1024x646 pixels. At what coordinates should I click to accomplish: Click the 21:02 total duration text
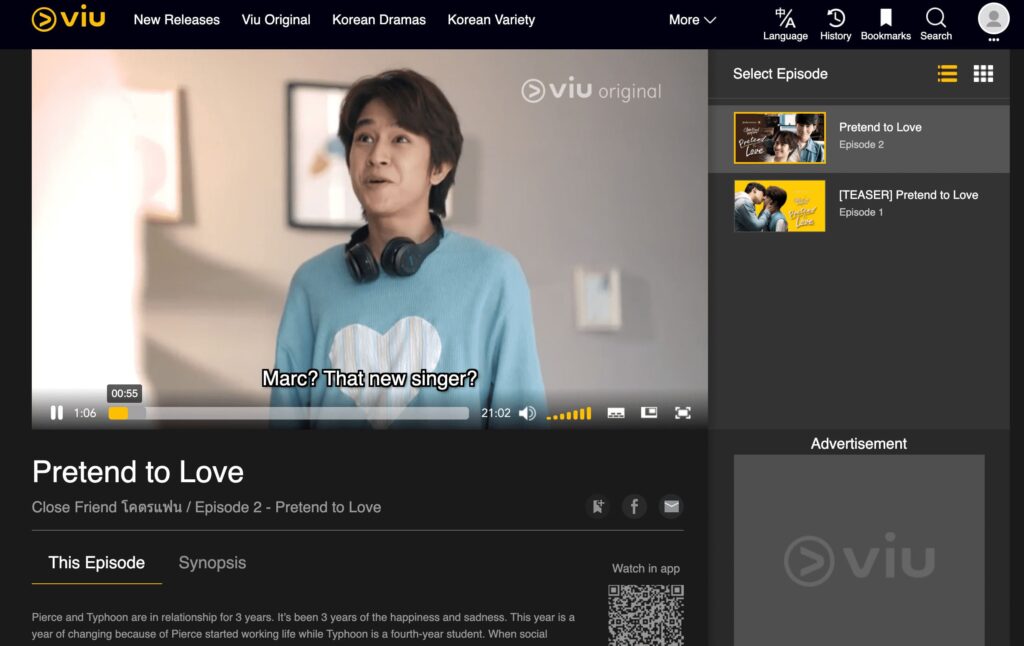point(496,413)
